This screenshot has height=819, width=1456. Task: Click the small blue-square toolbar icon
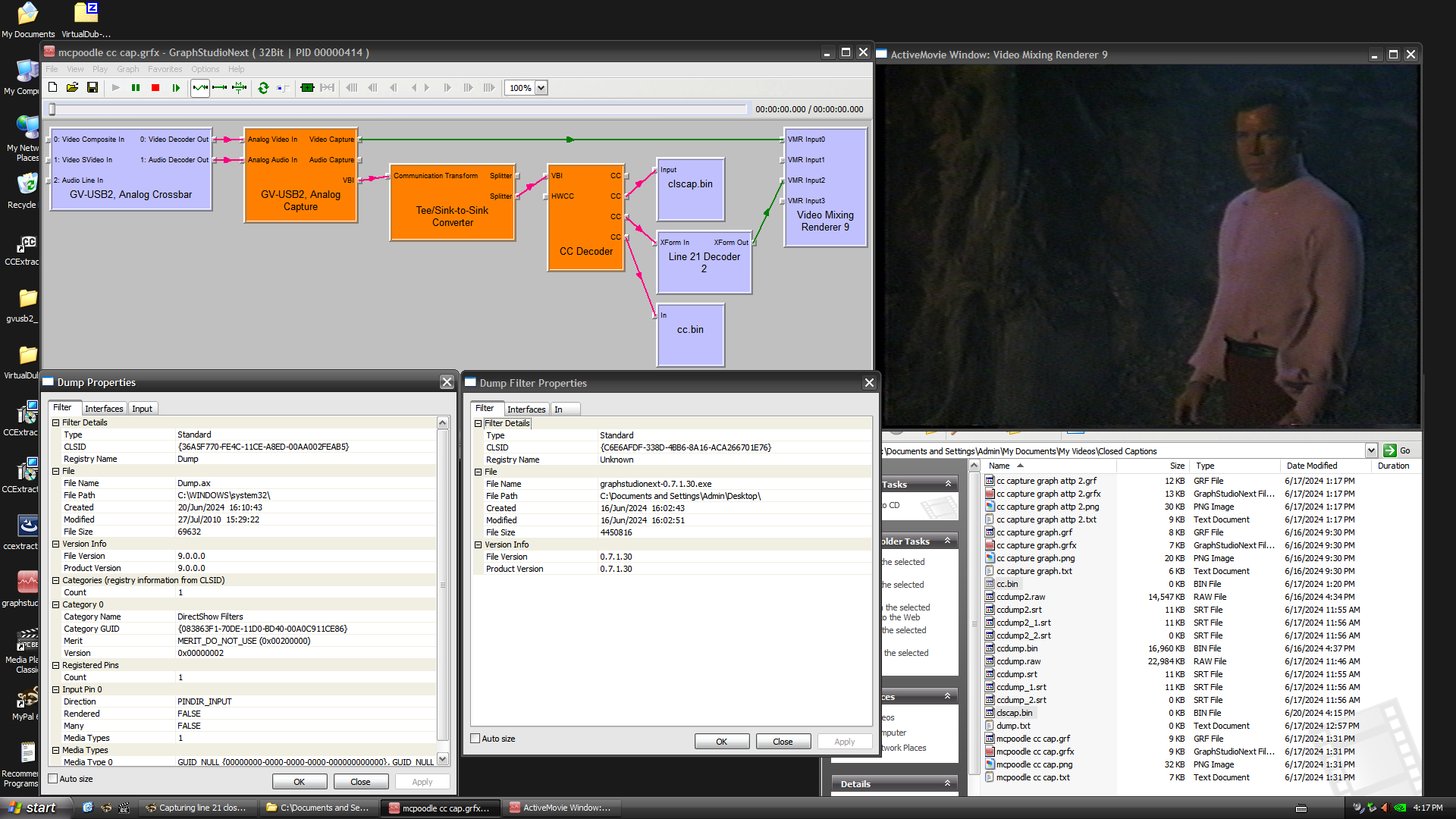[283, 88]
